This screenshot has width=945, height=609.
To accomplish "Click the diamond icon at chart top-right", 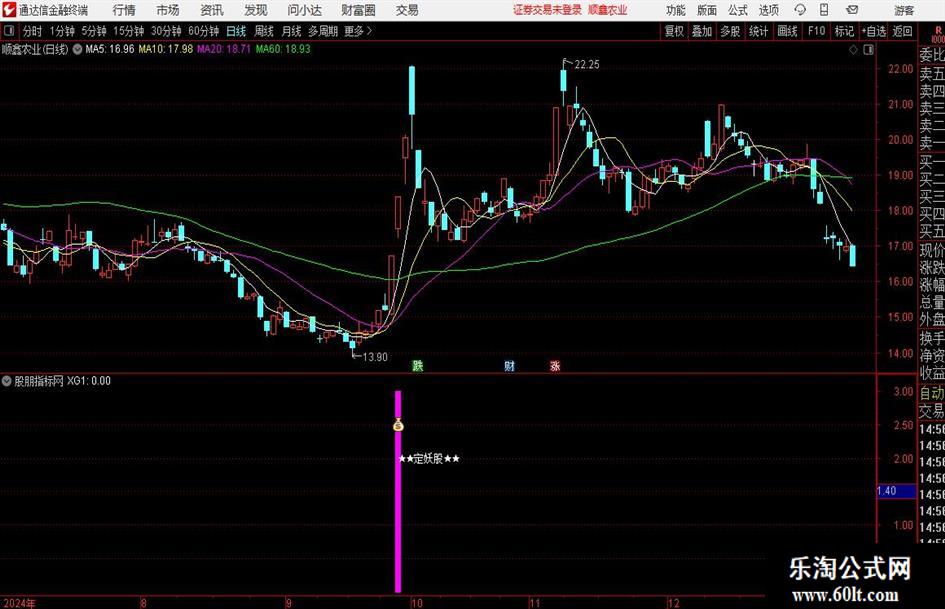I will (853, 50).
